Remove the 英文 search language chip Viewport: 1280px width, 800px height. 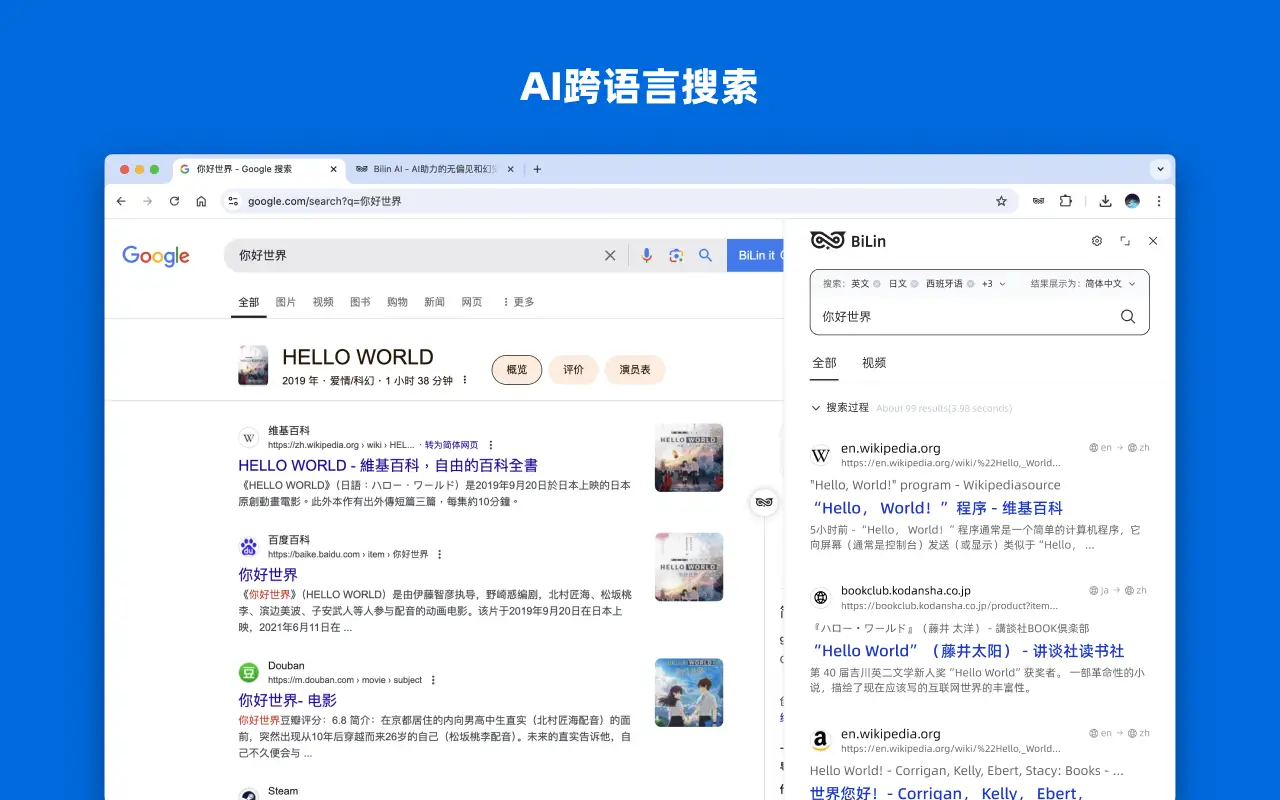[876, 283]
